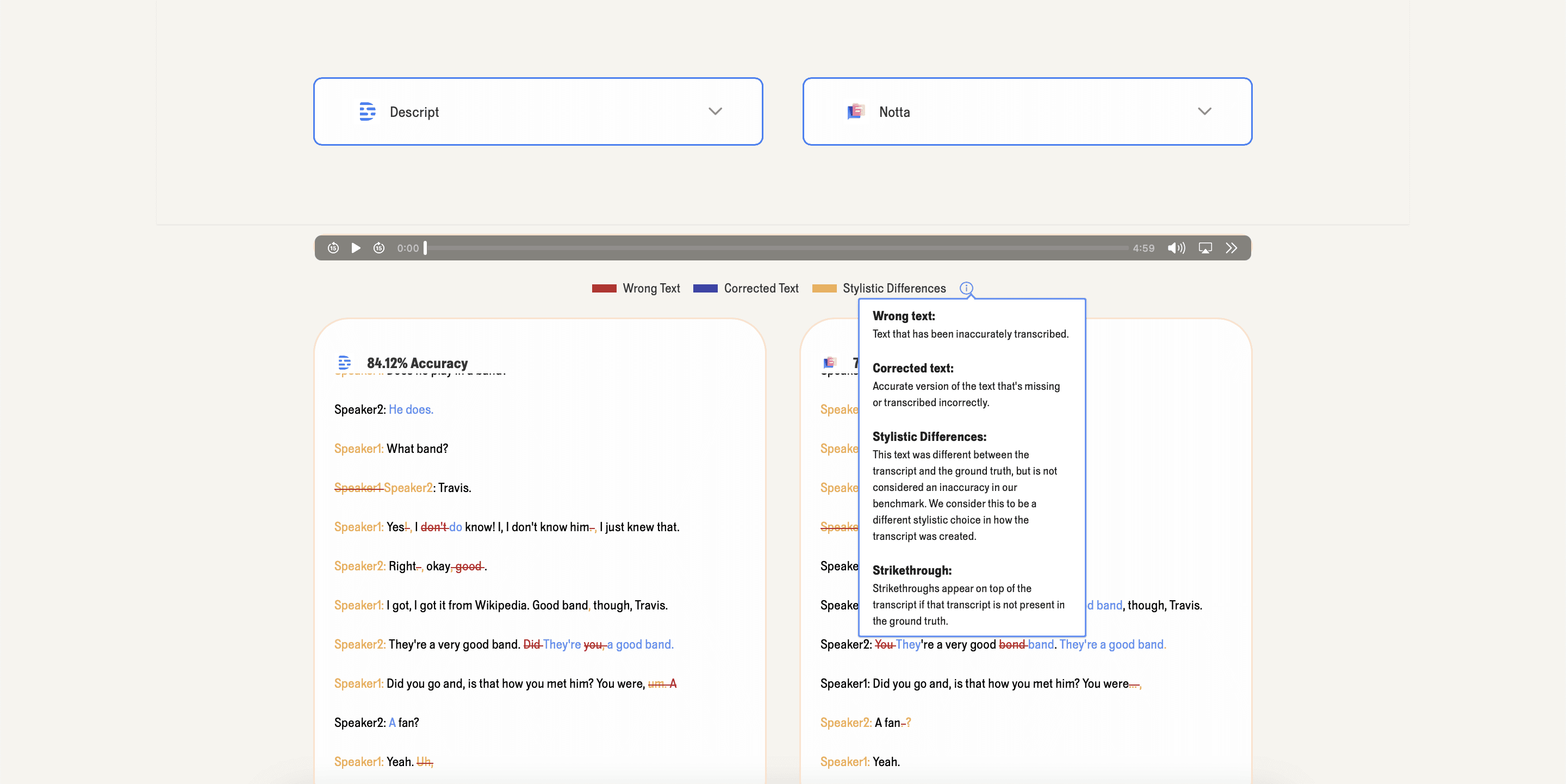The width and height of the screenshot is (1566, 784).
Task: Click 'Wrong text:' heading in tooltip
Action: (x=903, y=316)
